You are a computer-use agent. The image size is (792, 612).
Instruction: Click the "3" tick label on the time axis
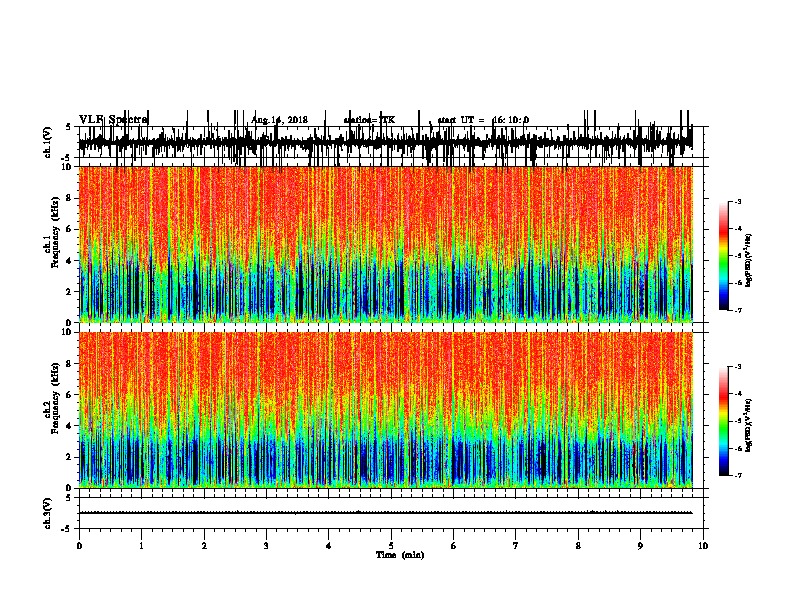tap(266, 546)
